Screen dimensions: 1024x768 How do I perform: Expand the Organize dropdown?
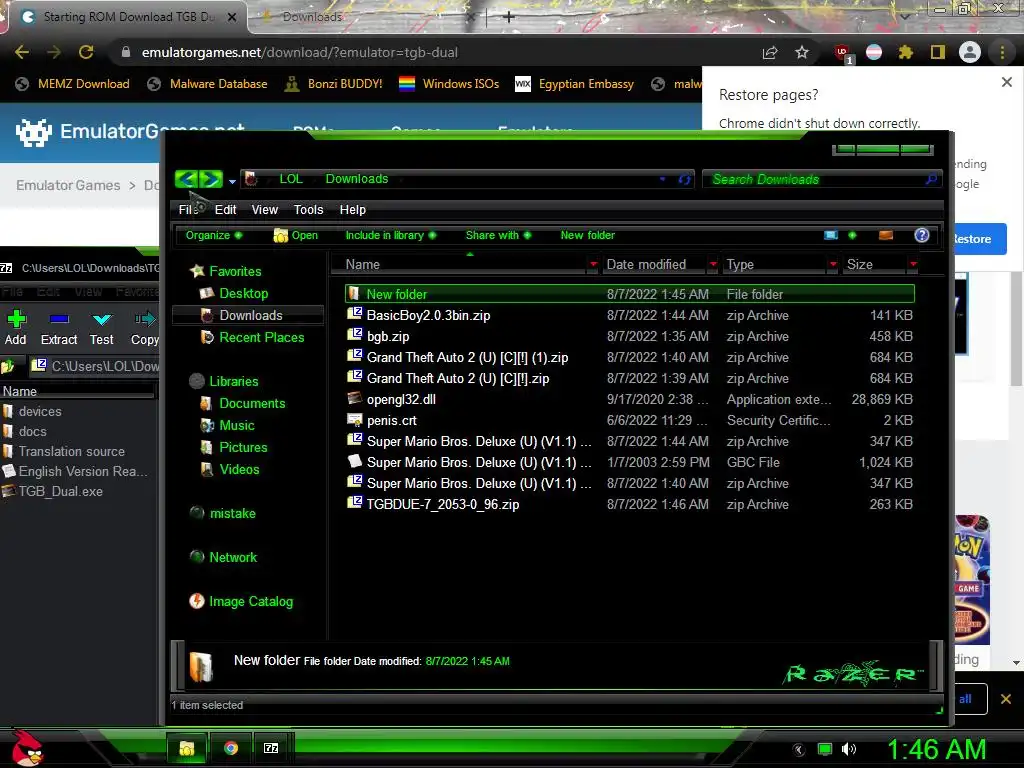[214, 235]
